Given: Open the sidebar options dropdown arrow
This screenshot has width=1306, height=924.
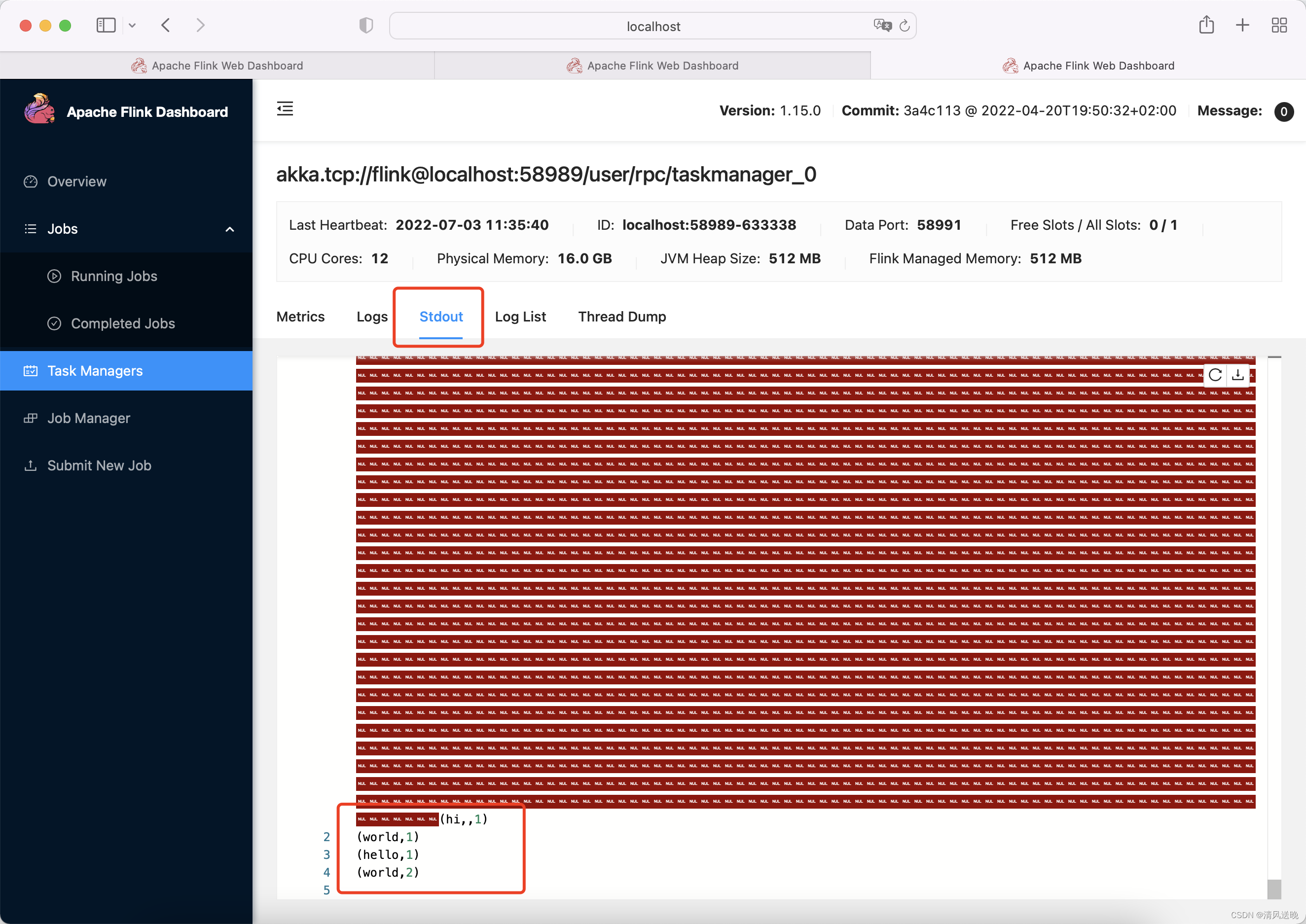Looking at the screenshot, I should (132, 25).
